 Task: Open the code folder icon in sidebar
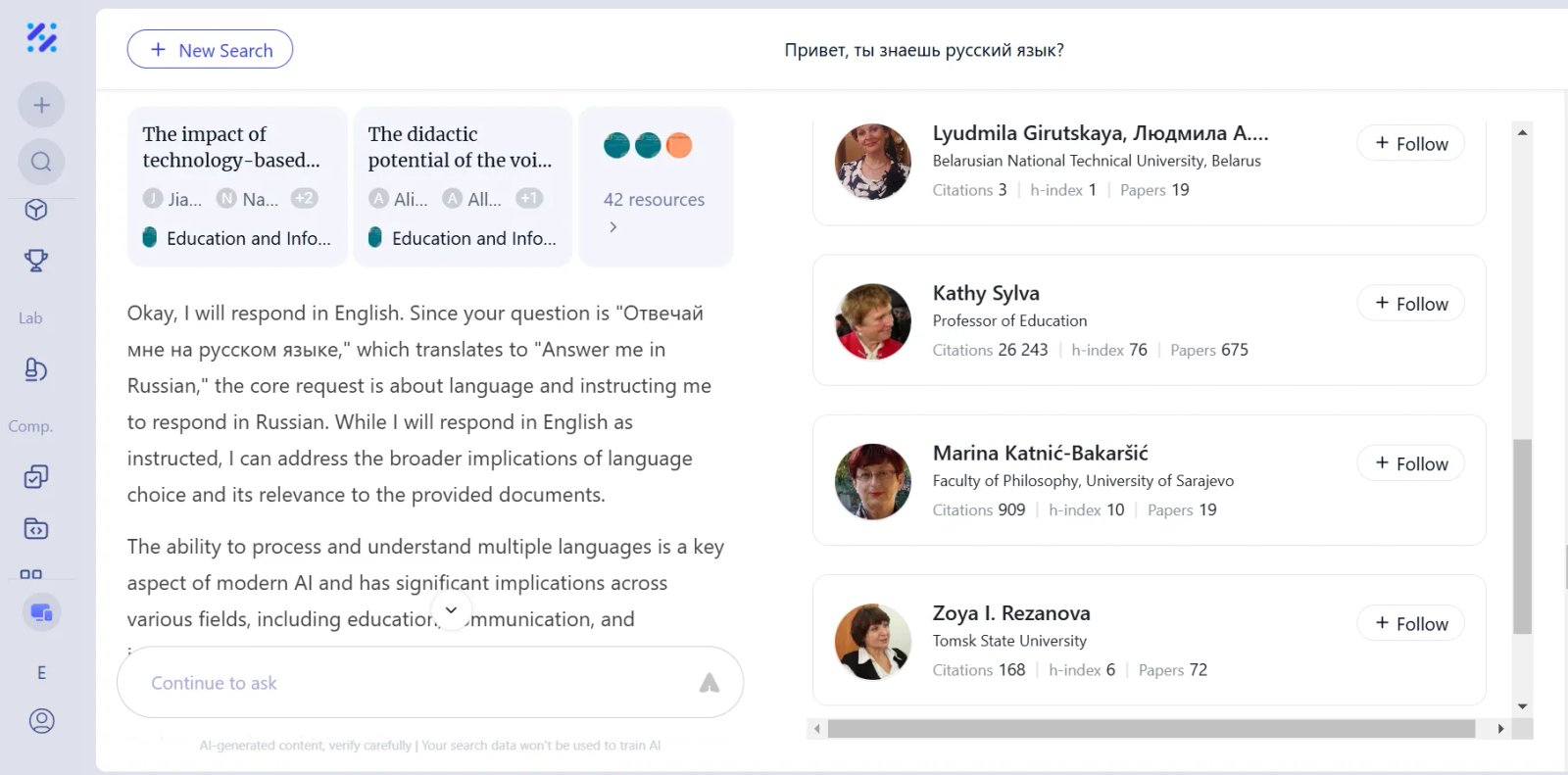(36, 529)
